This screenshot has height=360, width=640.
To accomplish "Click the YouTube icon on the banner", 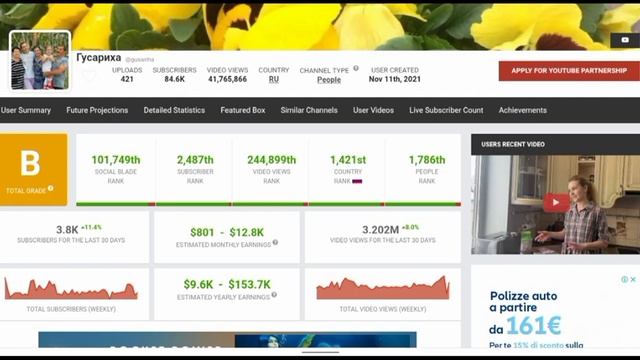I will pos(625,40).
